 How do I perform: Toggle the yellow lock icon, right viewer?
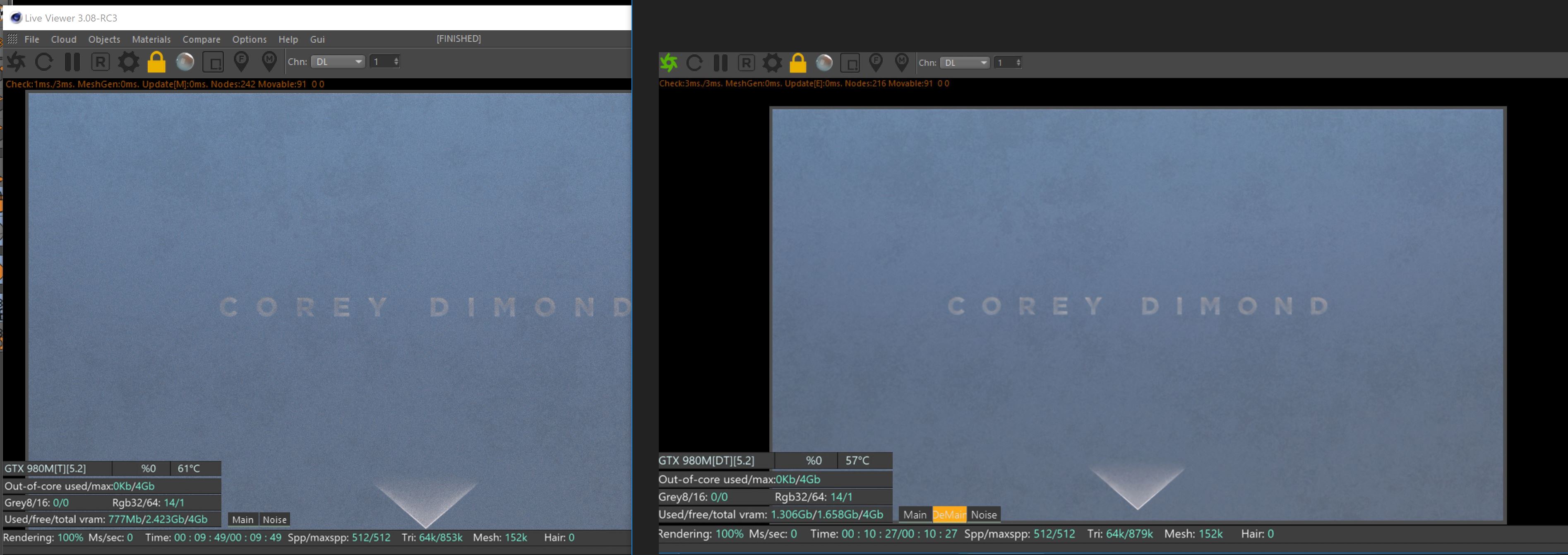pos(797,63)
